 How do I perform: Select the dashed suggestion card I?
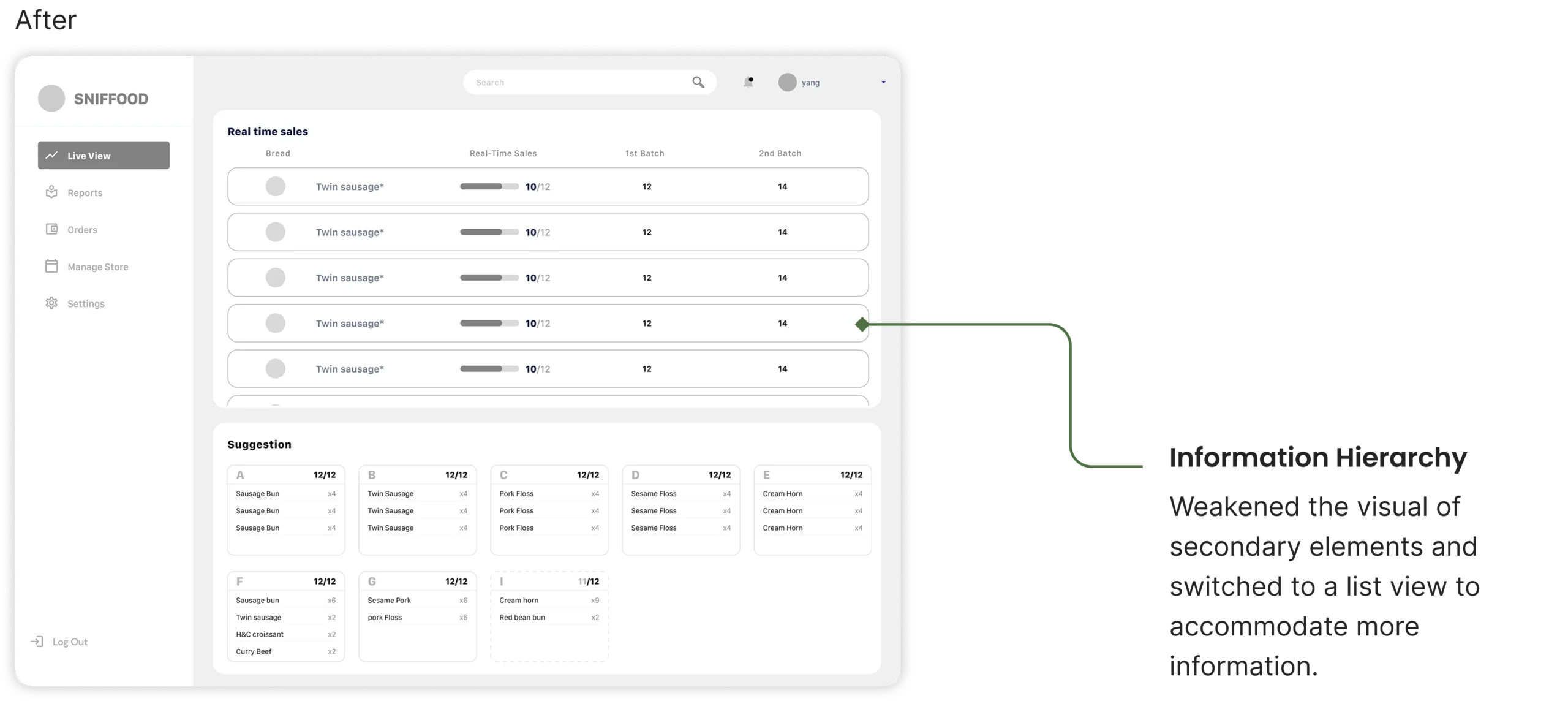coord(549,616)
